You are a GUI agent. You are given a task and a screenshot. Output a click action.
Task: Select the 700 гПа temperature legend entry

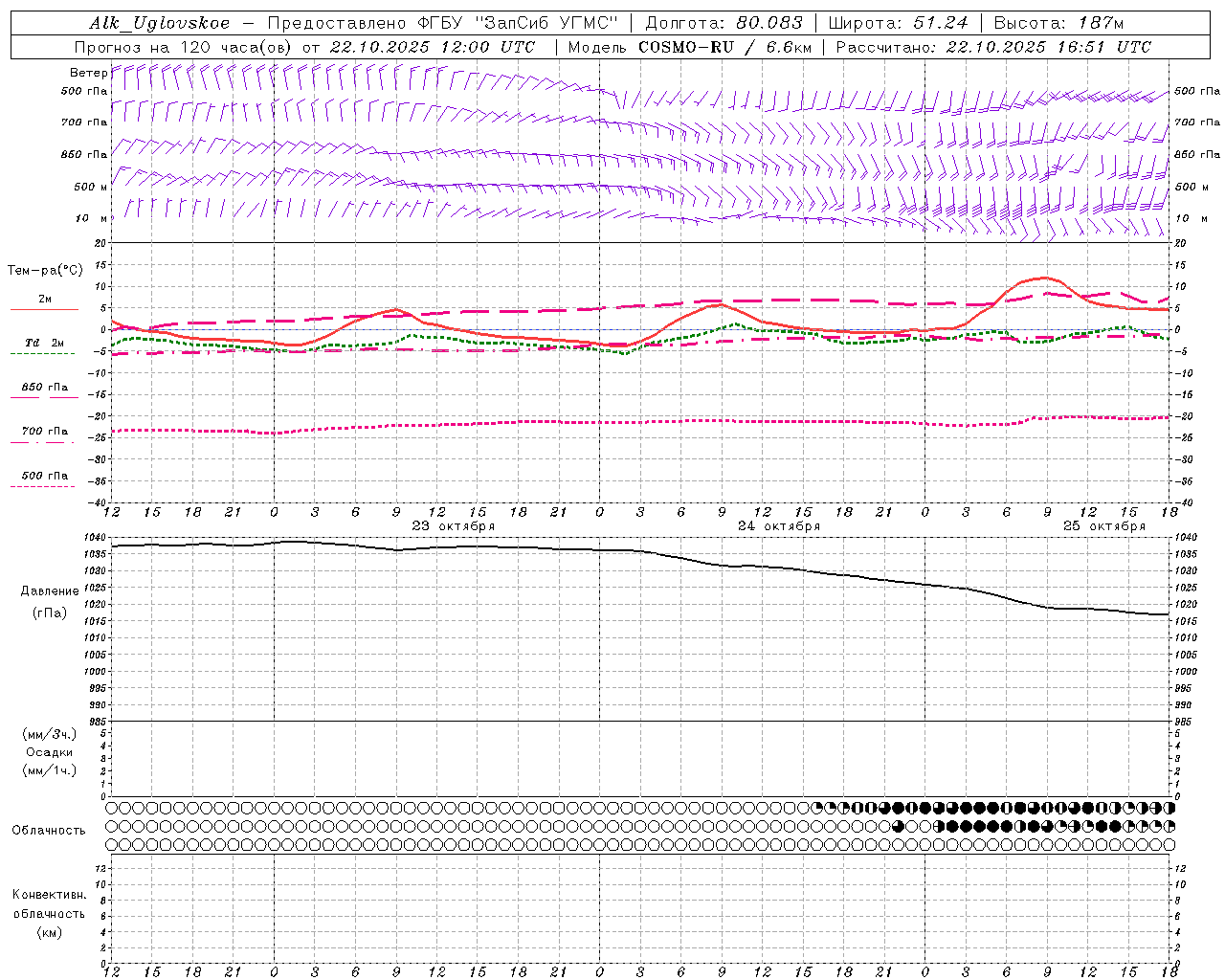(44, 432)
